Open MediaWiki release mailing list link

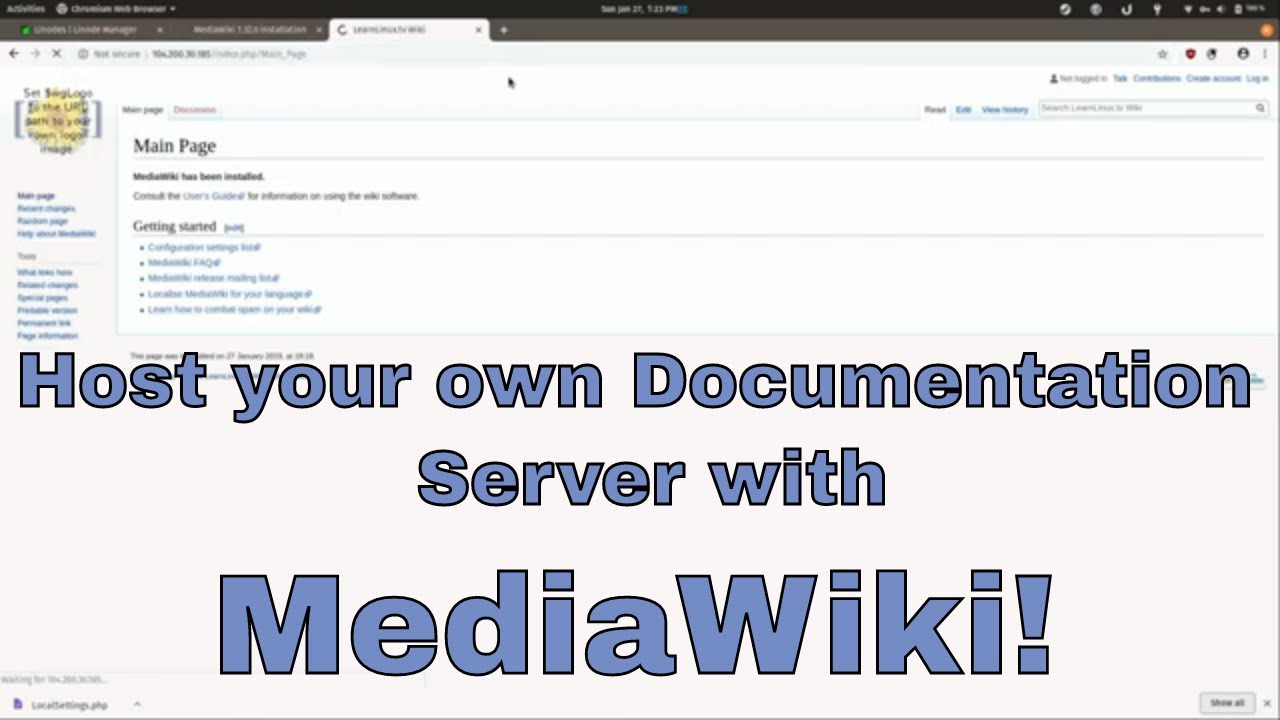[213, 278]
